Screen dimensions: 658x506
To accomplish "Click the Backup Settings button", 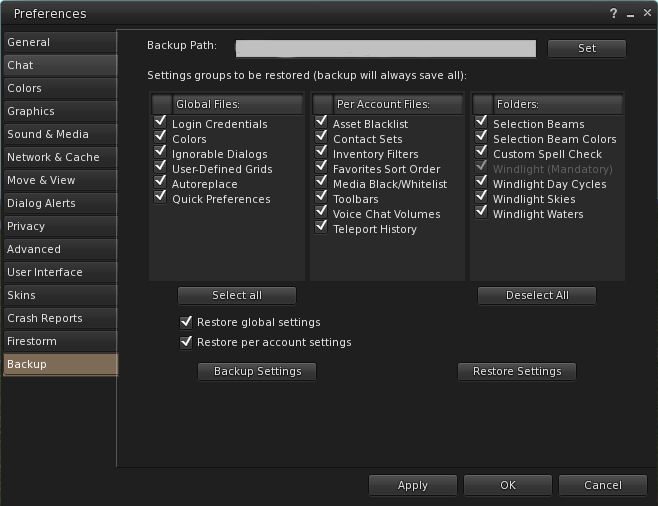I will click(x=257, y=371).
